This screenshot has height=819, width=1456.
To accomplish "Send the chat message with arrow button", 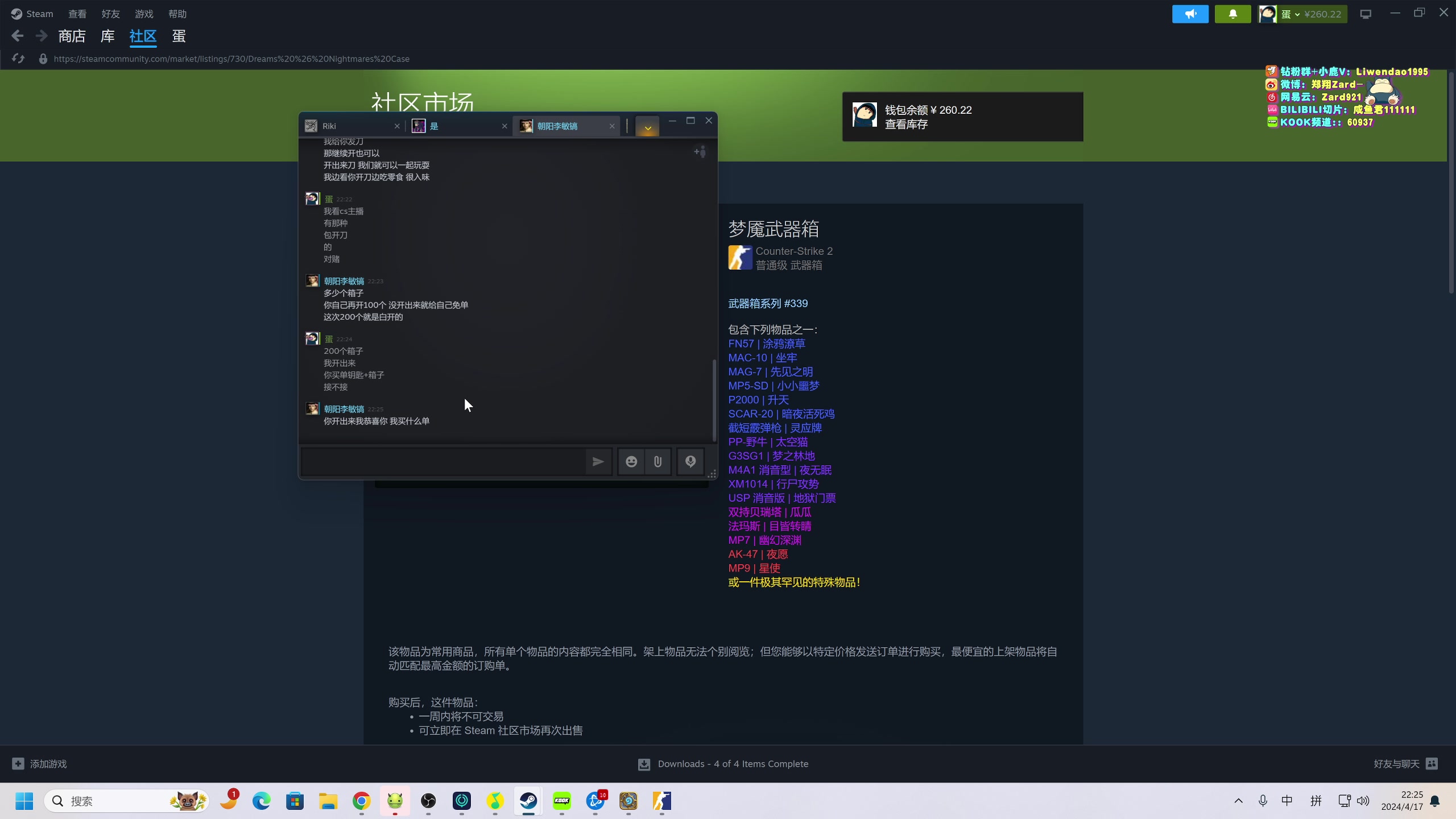I will [598, 462].
